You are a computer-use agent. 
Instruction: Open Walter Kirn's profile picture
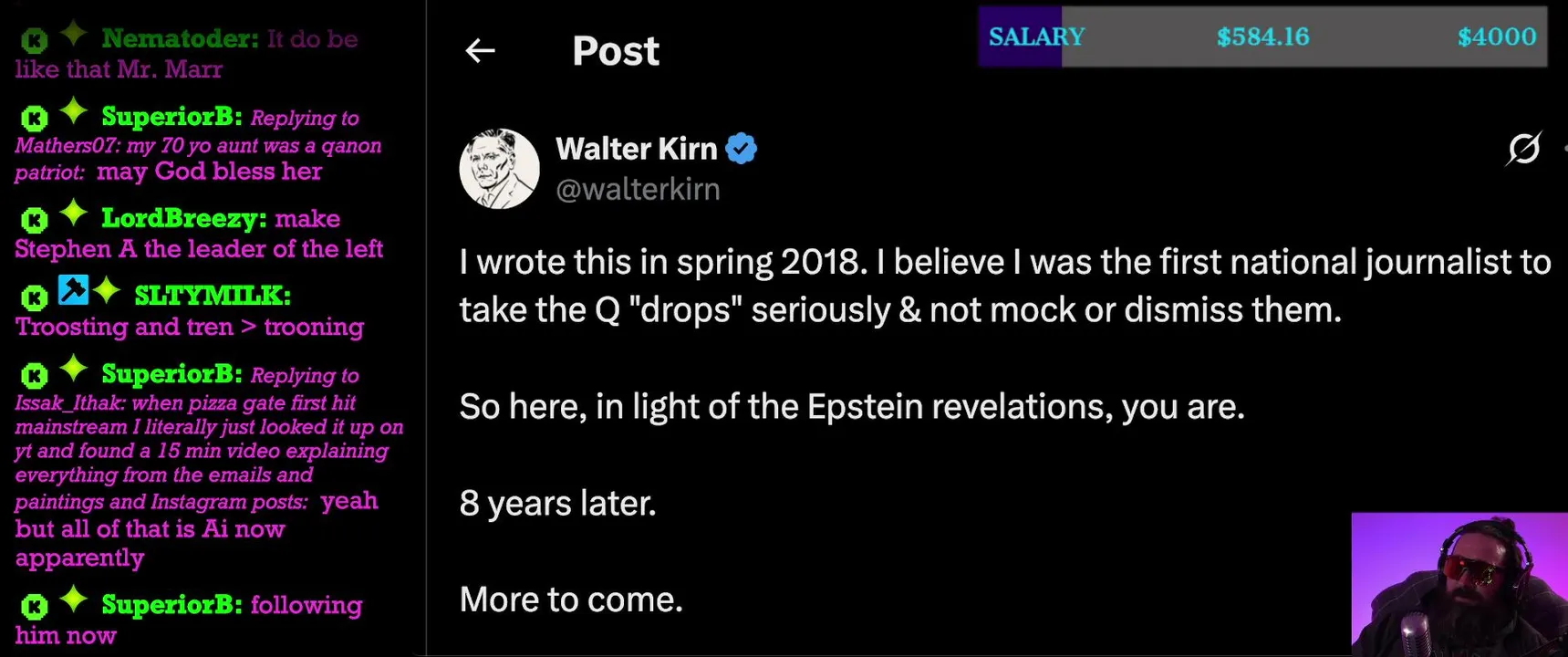point(499,169)
